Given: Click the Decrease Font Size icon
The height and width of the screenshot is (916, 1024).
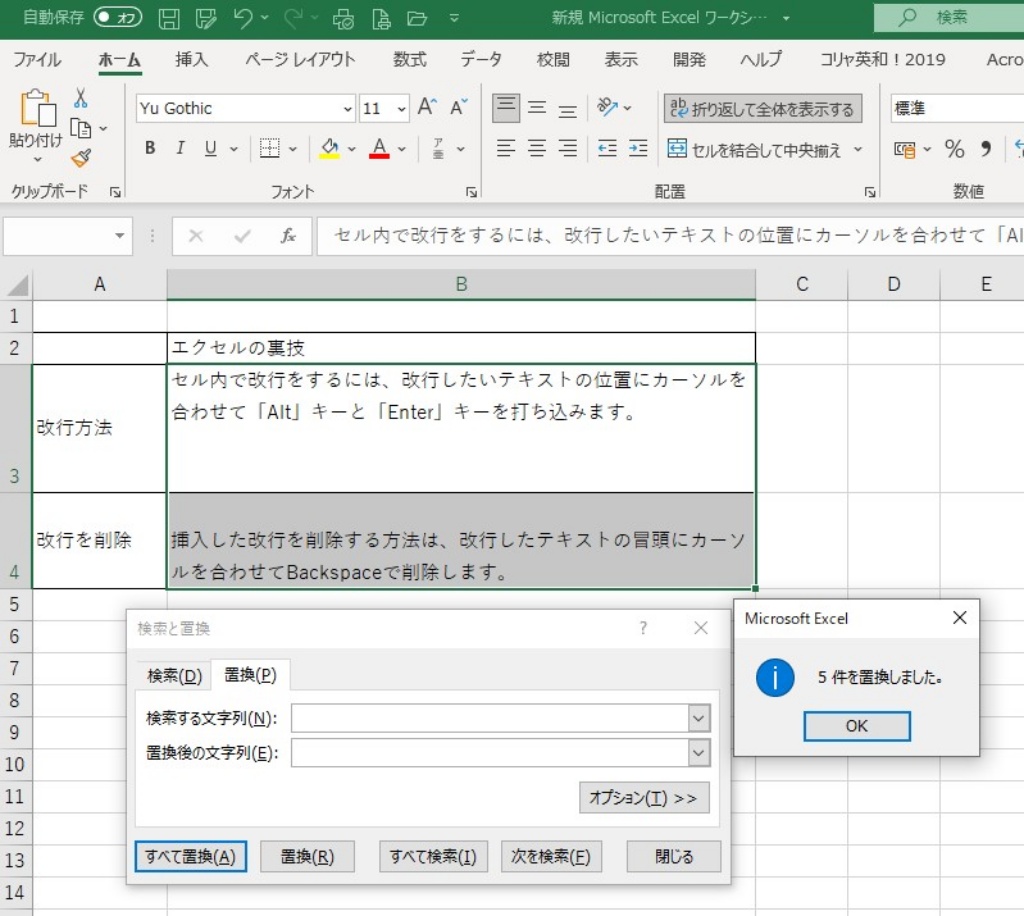Looking at the screenshot, I should click(459, 107).
